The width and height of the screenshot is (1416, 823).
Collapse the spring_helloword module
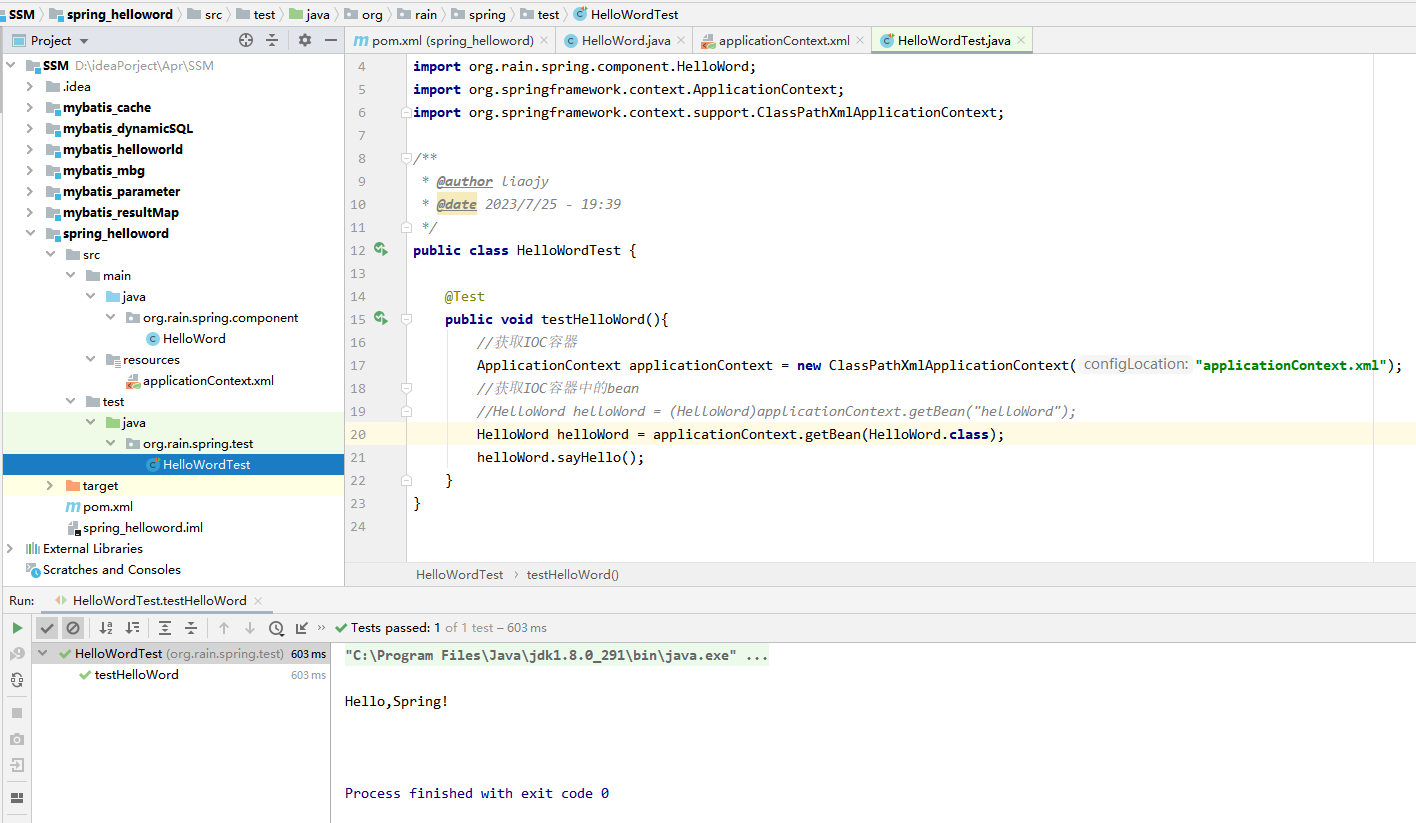point(30,234)
